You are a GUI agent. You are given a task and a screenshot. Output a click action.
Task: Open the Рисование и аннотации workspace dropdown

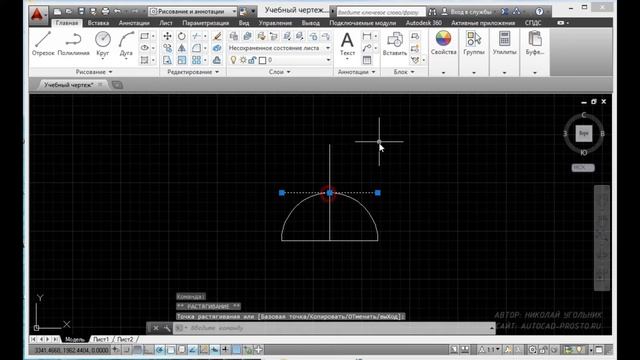[x=193, y=11]
